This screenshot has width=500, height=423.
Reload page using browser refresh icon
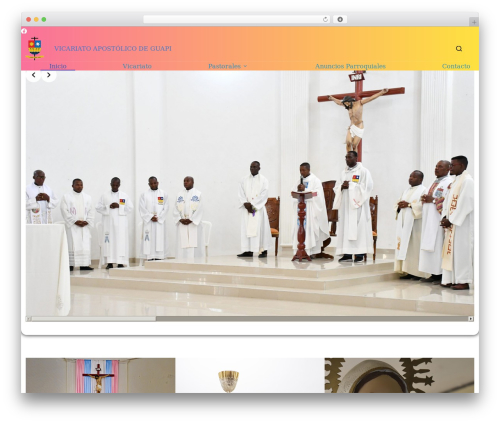pyautogui.click(x=325, y=20)
